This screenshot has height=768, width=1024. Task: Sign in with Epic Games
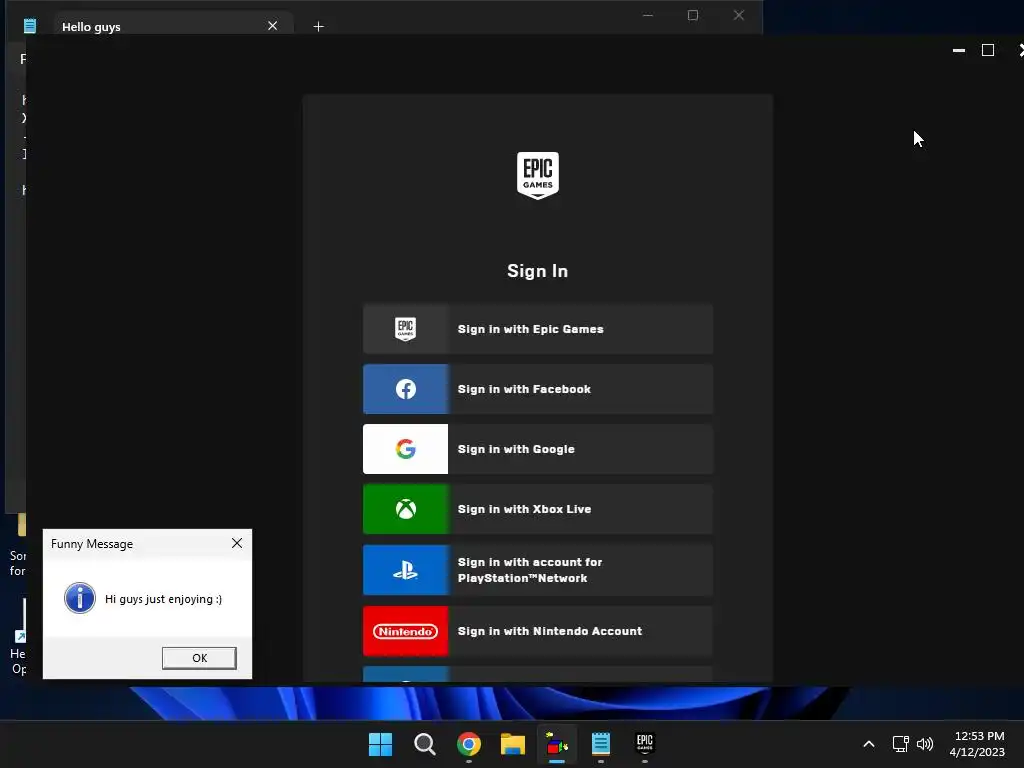(x=537, y=329)
